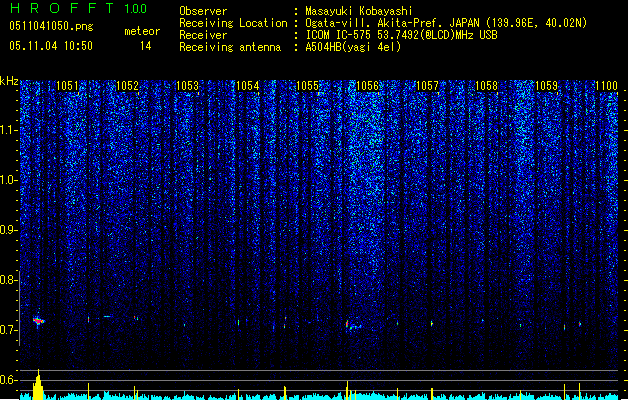Select the ICOM IC-575 receiver description
This screenshot has width=629, height=400.
pyautogui.click(x=401, y=35)
